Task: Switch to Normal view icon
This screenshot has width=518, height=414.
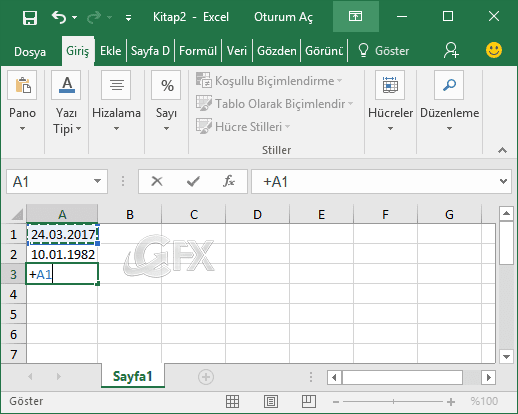Action: point(232,401)
